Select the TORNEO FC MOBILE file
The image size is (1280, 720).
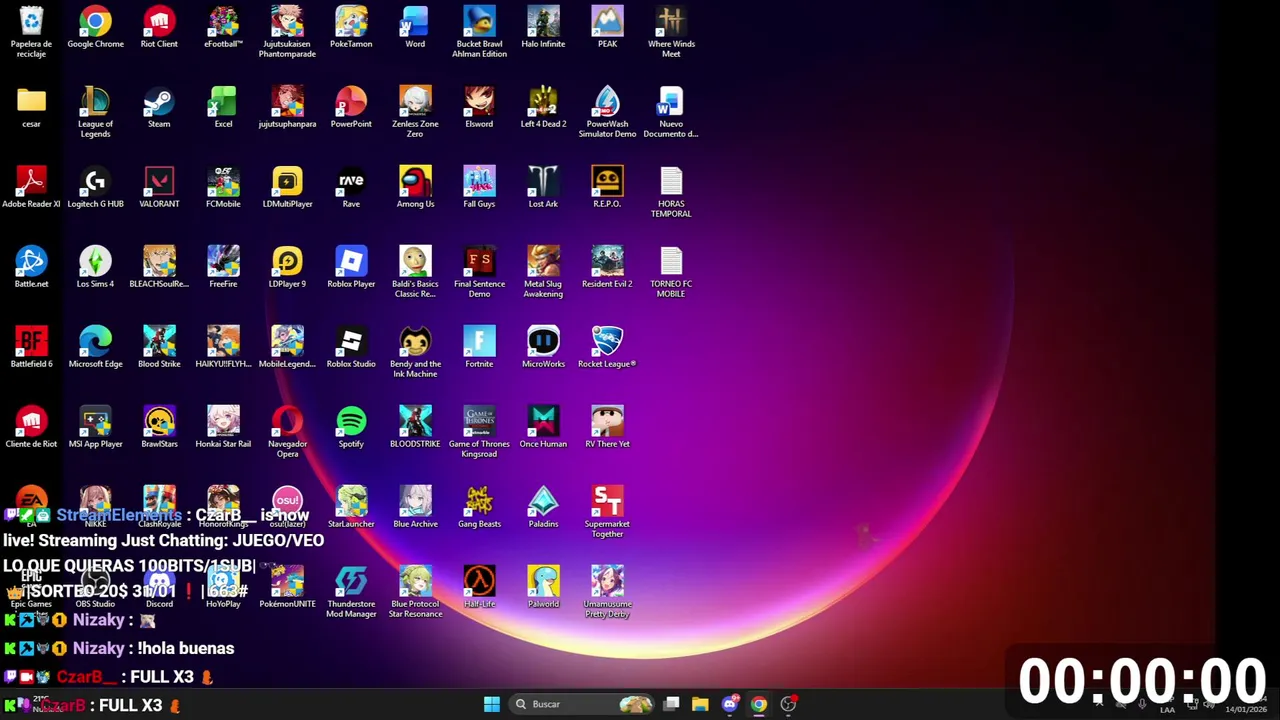[671, 271]
